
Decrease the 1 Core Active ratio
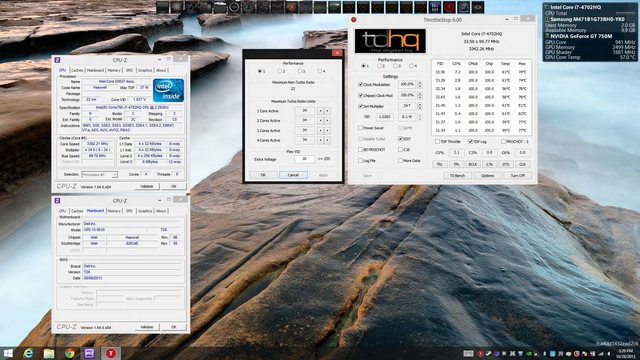coord(320,111)
